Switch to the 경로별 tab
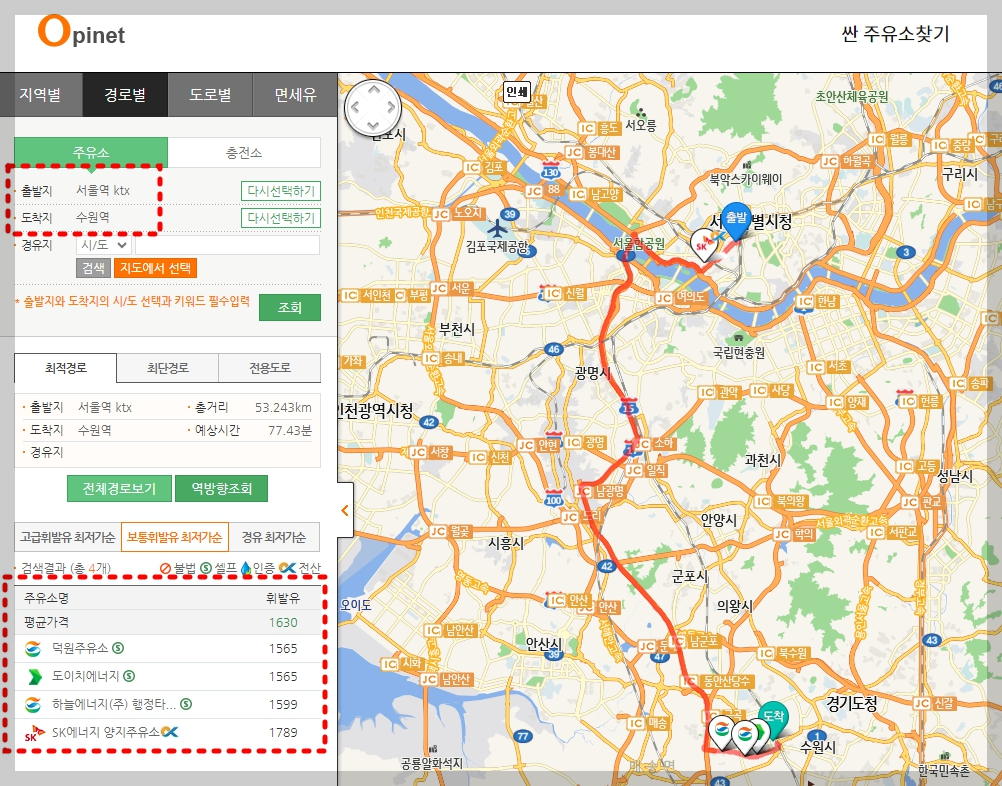This screenshot has height=786, width=1002. (x=125, y=95)
